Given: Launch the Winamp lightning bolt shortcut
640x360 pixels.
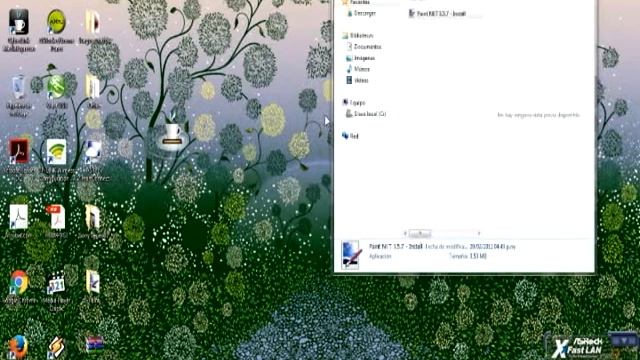Looking at the screenshot, I should [56, 347].
